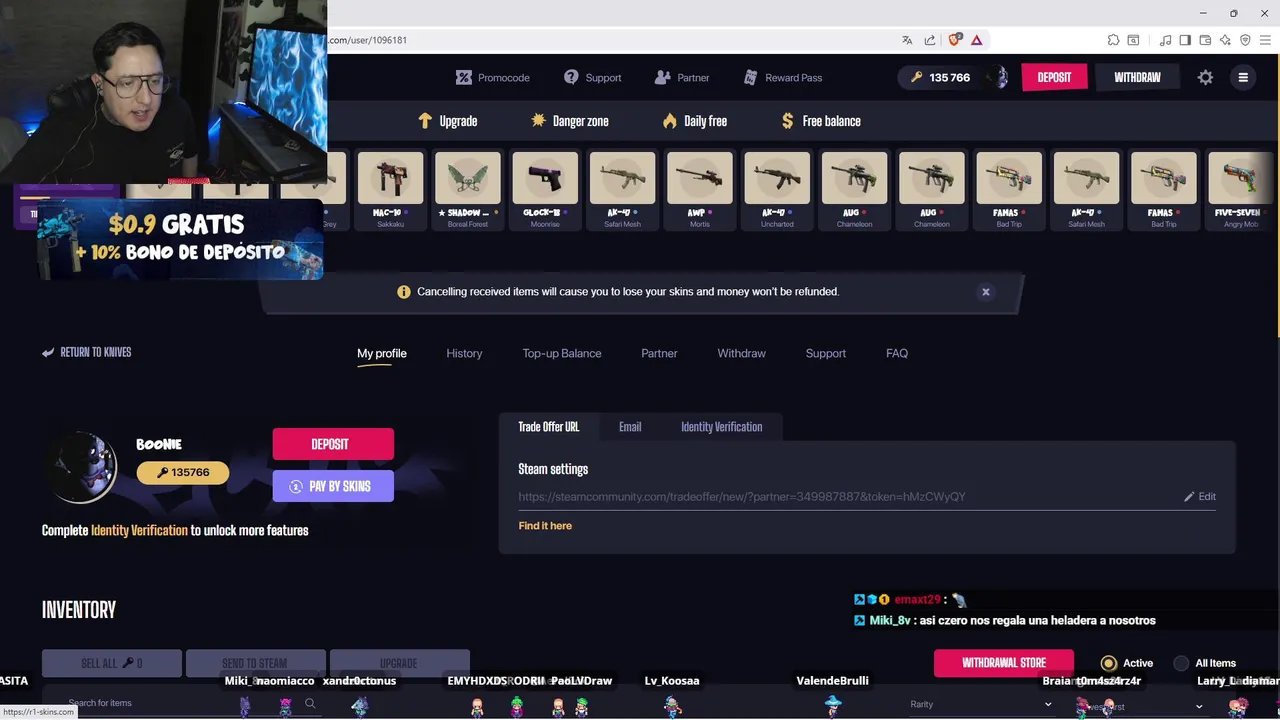The height and width of the screenshot is (720, 1280).
Task: Click the WITHDRAW button in header
Action: click(x=1137, y=77)
